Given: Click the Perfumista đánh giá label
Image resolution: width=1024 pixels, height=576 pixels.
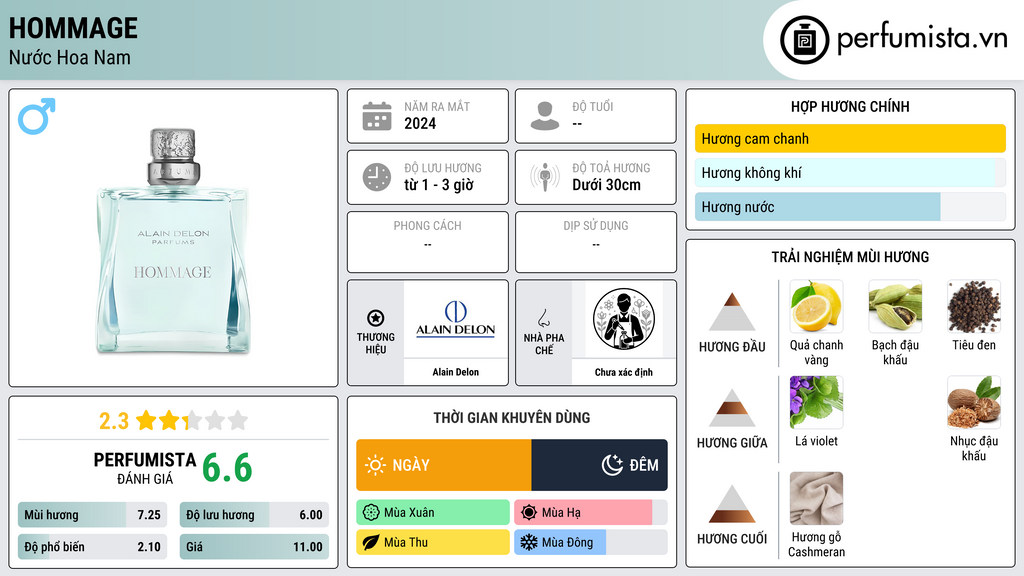Looking at the screenshot, I should (145, 468).
